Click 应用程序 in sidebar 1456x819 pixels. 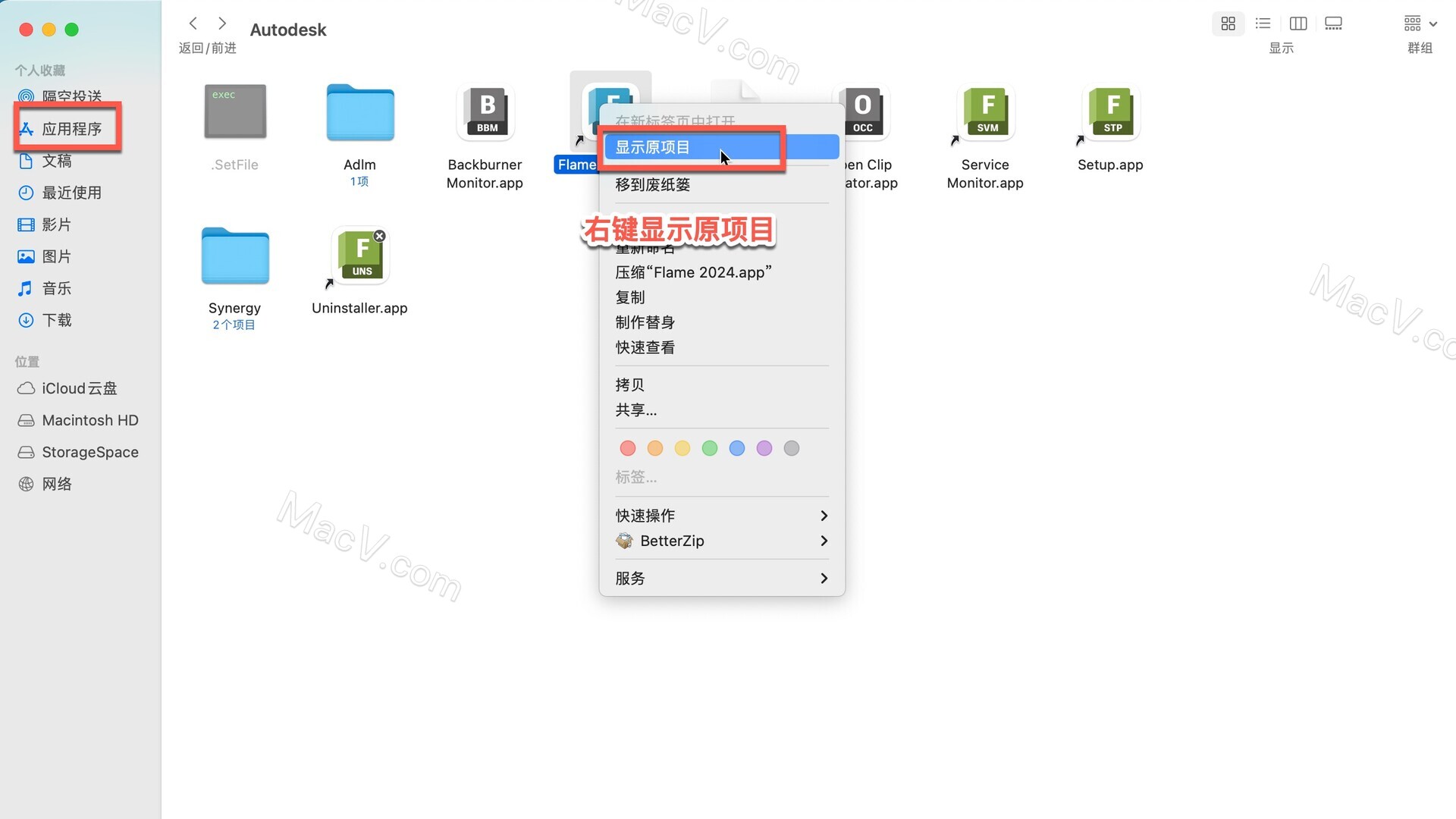pos(72,128)
